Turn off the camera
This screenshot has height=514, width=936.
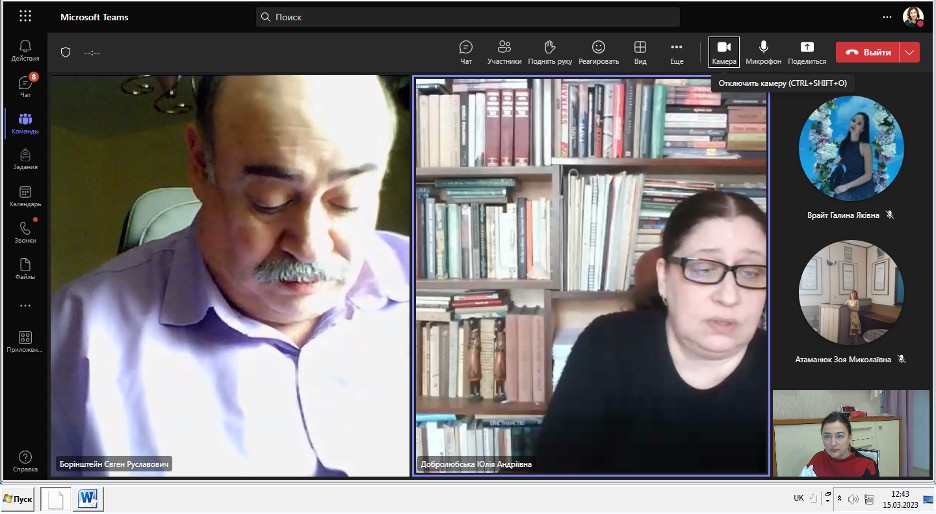(x=723, y=51)
